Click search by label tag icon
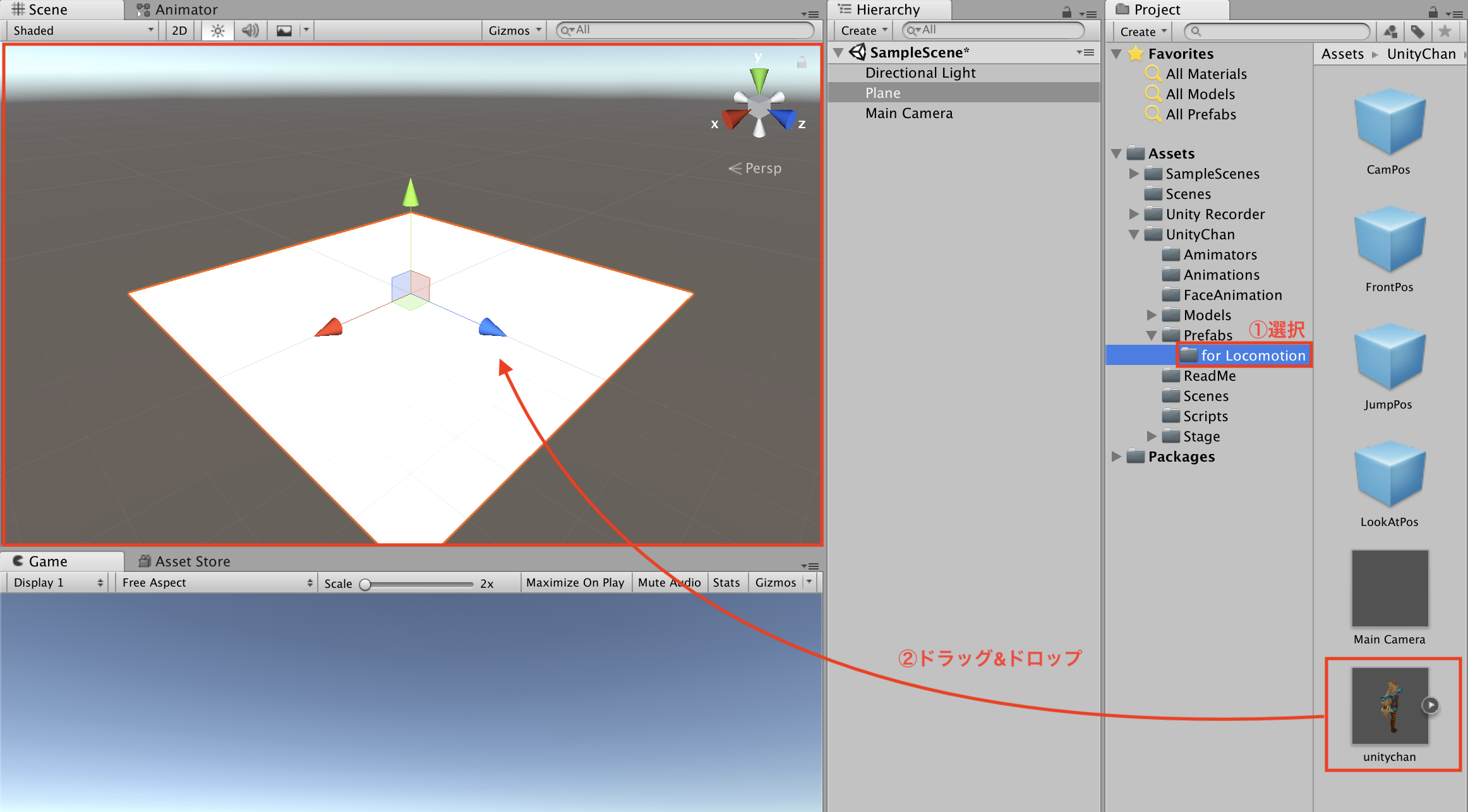Screen dimensions: 1468x812 [x=1417, y=32]
